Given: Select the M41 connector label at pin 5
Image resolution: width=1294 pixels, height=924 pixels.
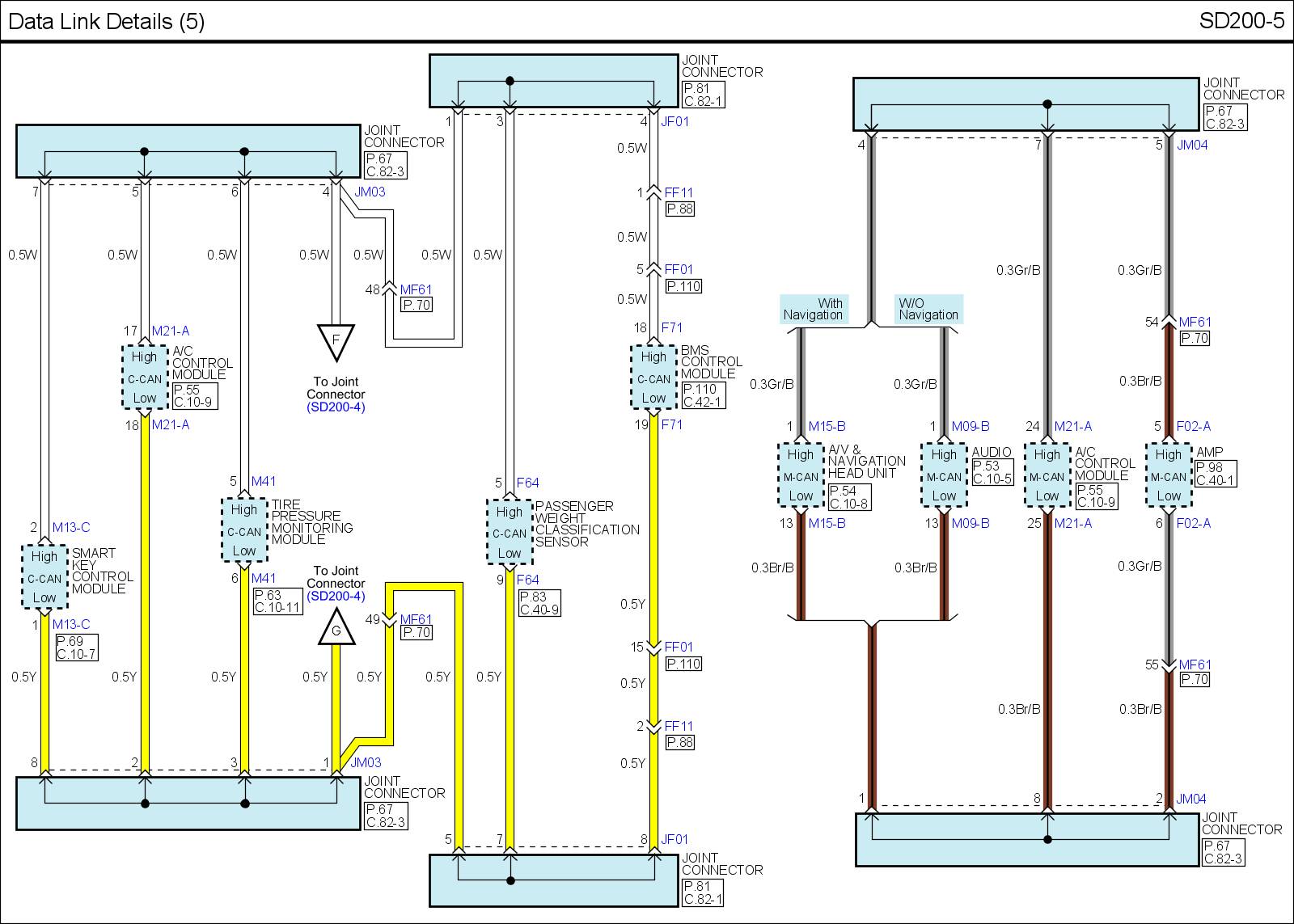Looking at the screenshot, I should (x=264, y=481).
